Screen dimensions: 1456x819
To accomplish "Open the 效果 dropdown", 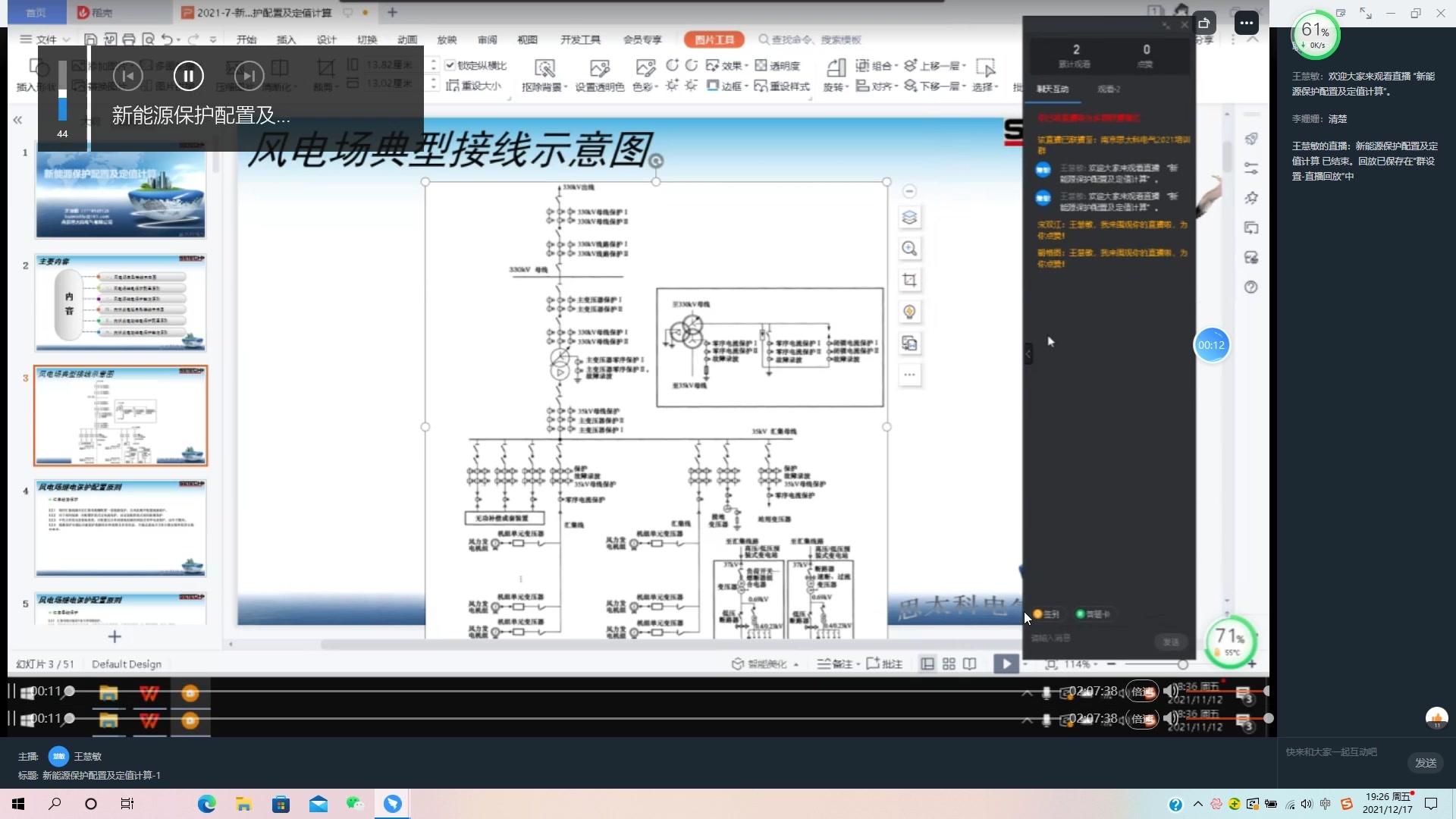I will point(727,65).
